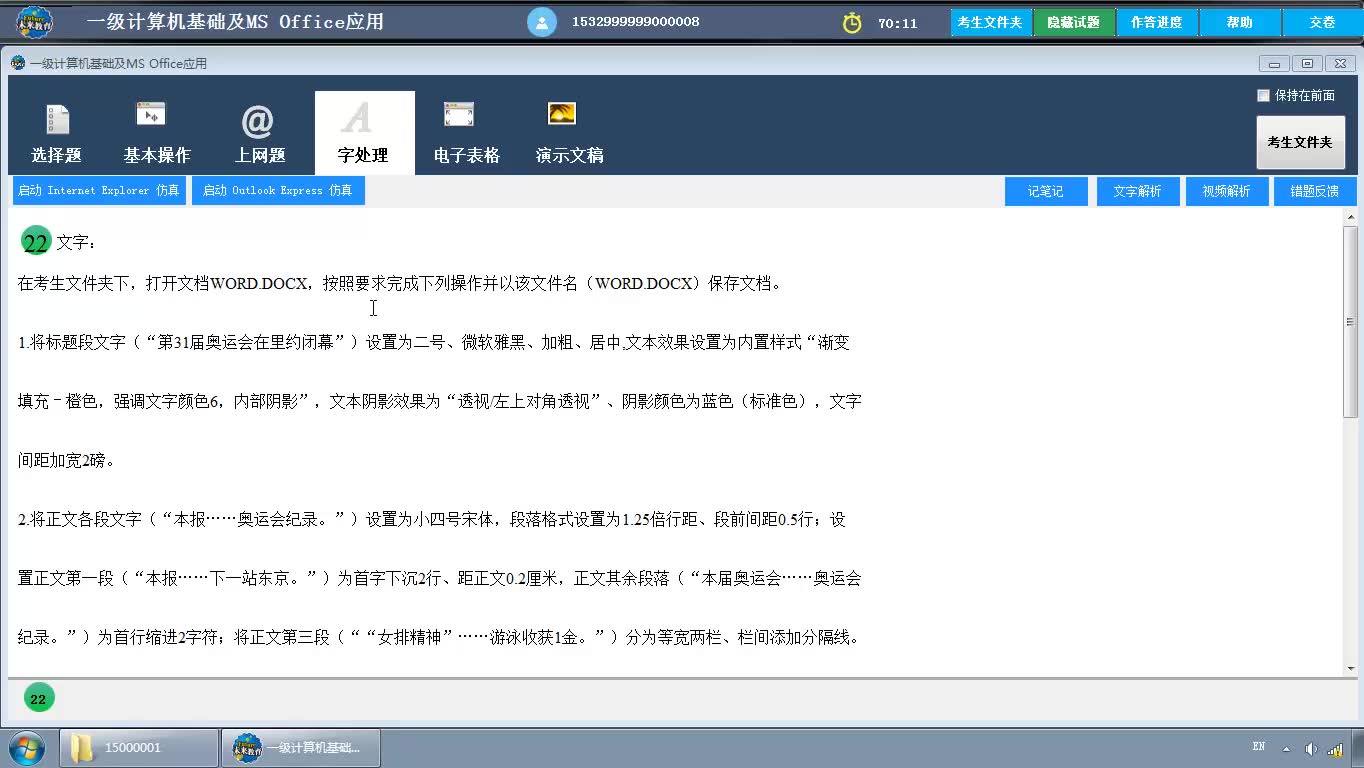Screen dimensions: 1364x768
Task: Click 错题反馈 to report a question error
Action: coord(1315,191)
